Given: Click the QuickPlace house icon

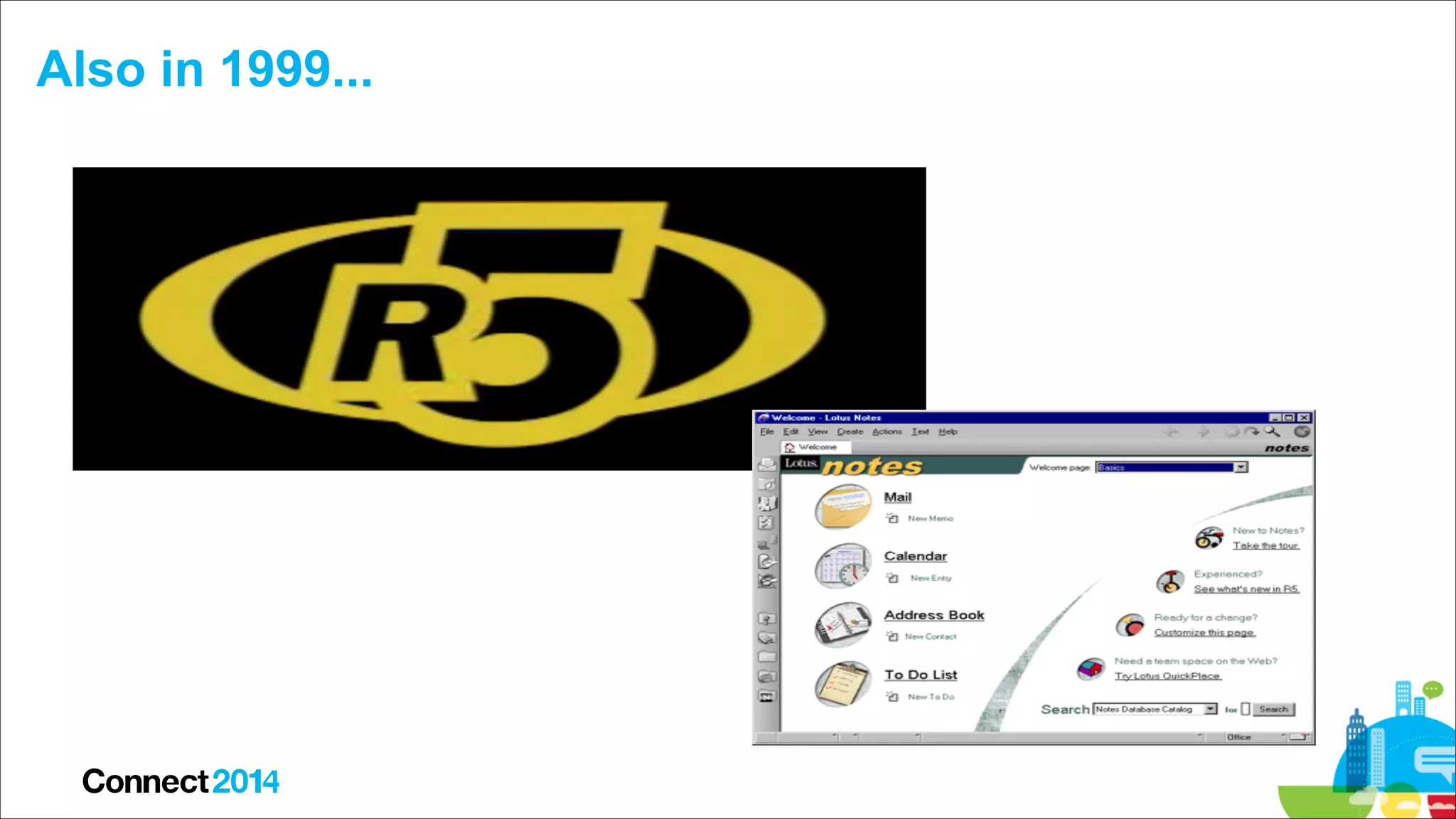Looking at the screenshot, I should [x=1091, y=668].
